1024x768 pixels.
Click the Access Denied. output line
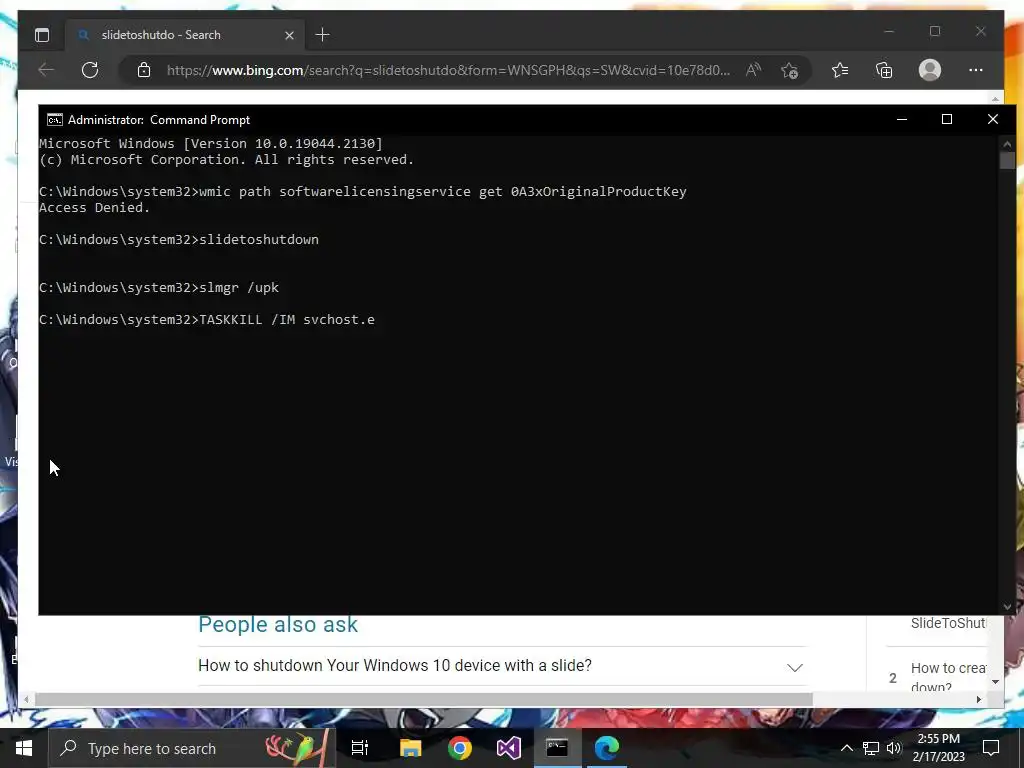(x=95, y=208)
